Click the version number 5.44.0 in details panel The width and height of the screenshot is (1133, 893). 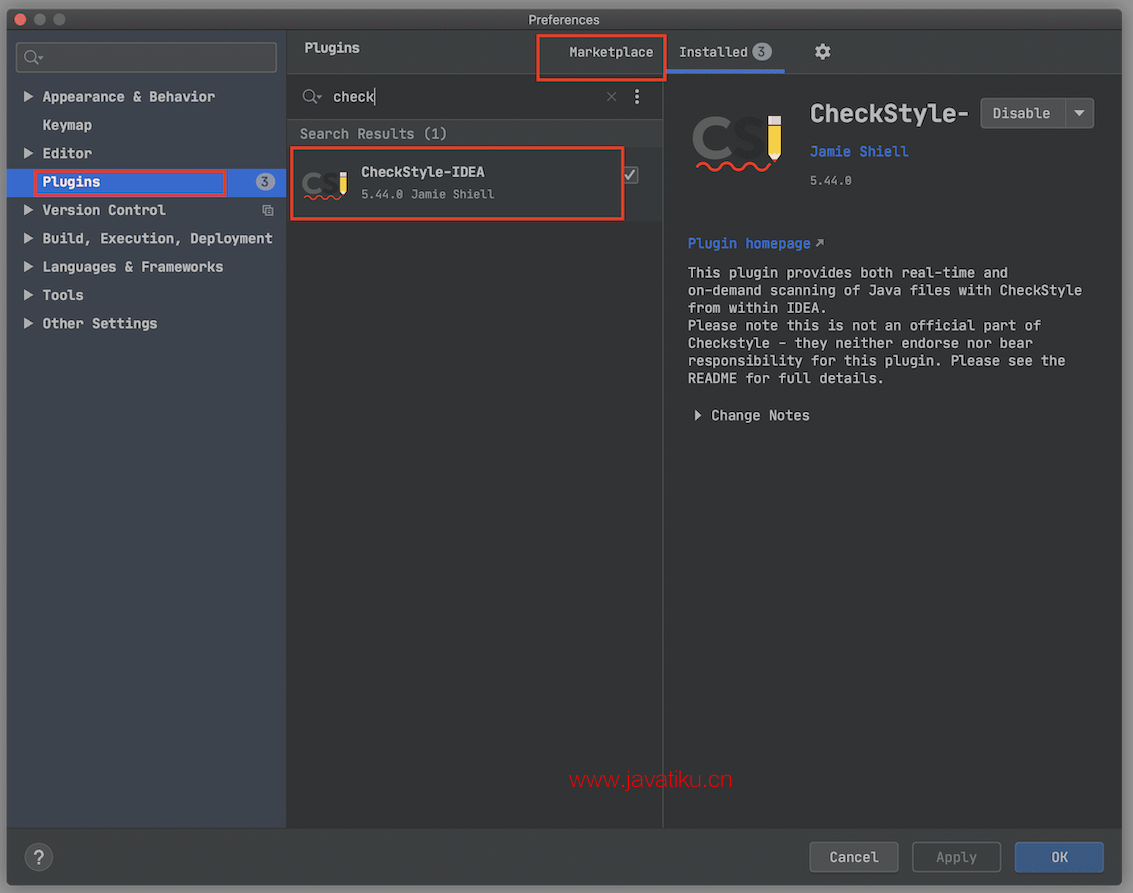(x=830, y=181)
